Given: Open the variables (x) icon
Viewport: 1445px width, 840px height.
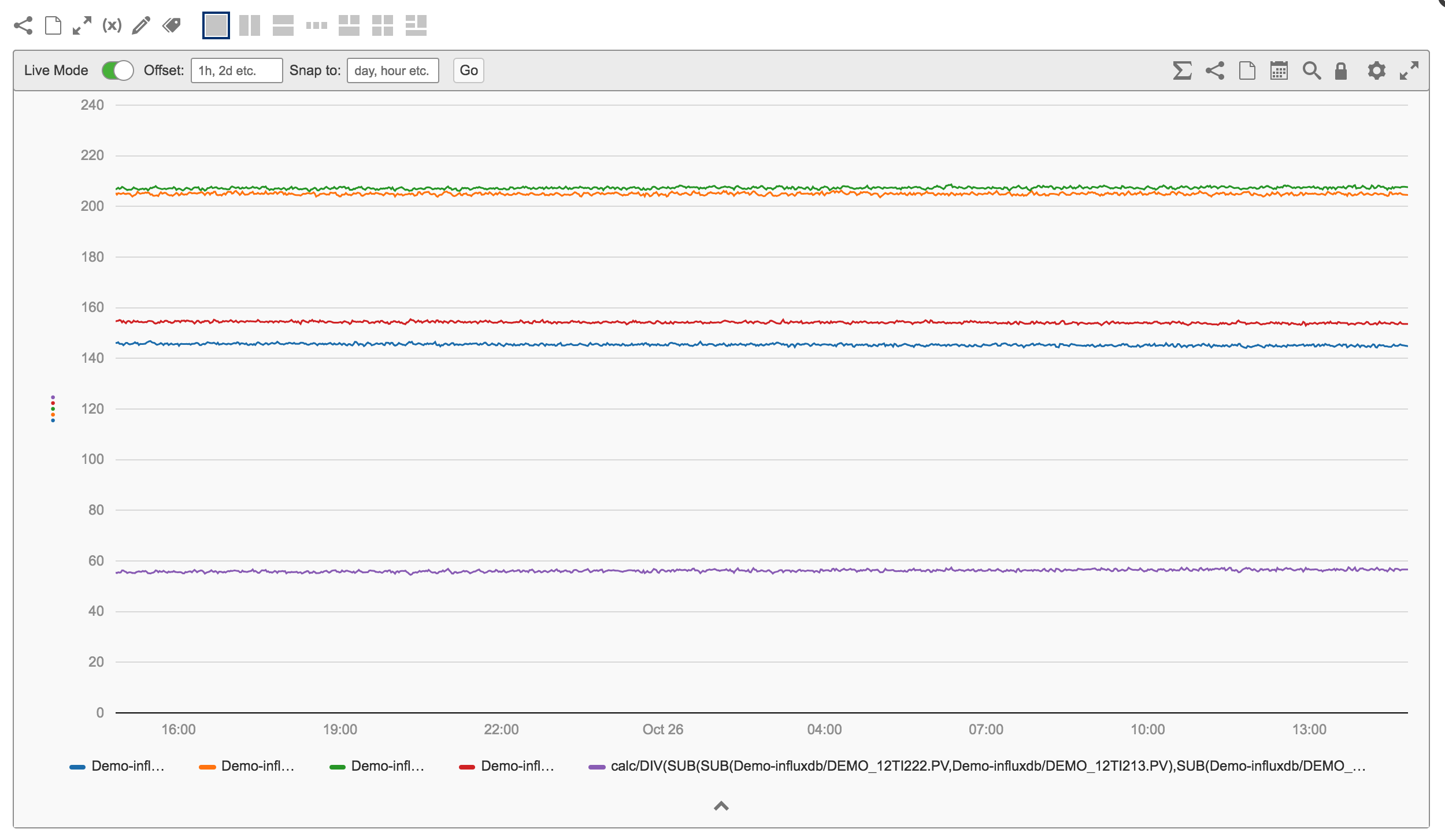Looking at the screenshot, I should coord(112,25).
